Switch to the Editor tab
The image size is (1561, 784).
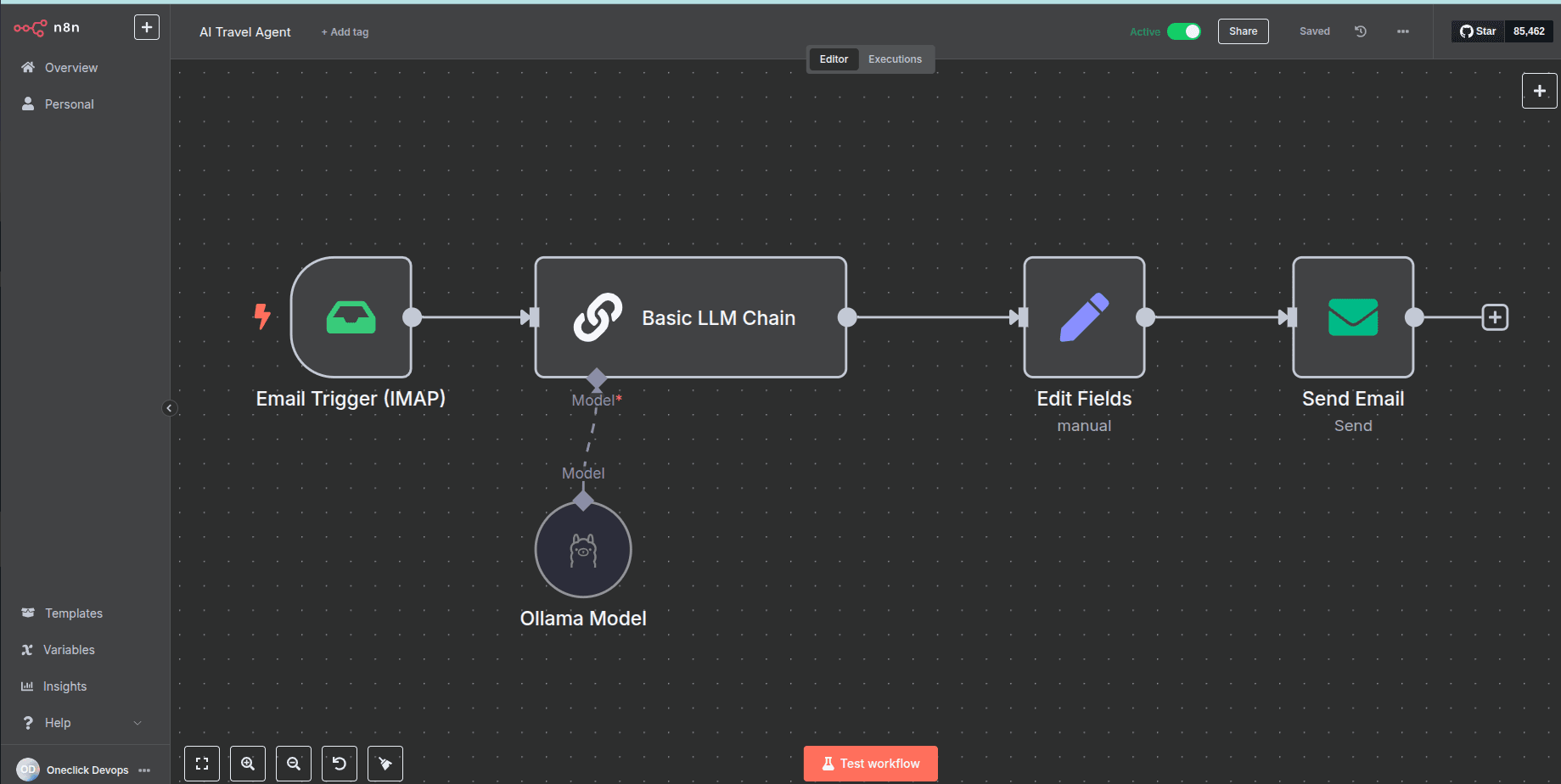point(834,59)
